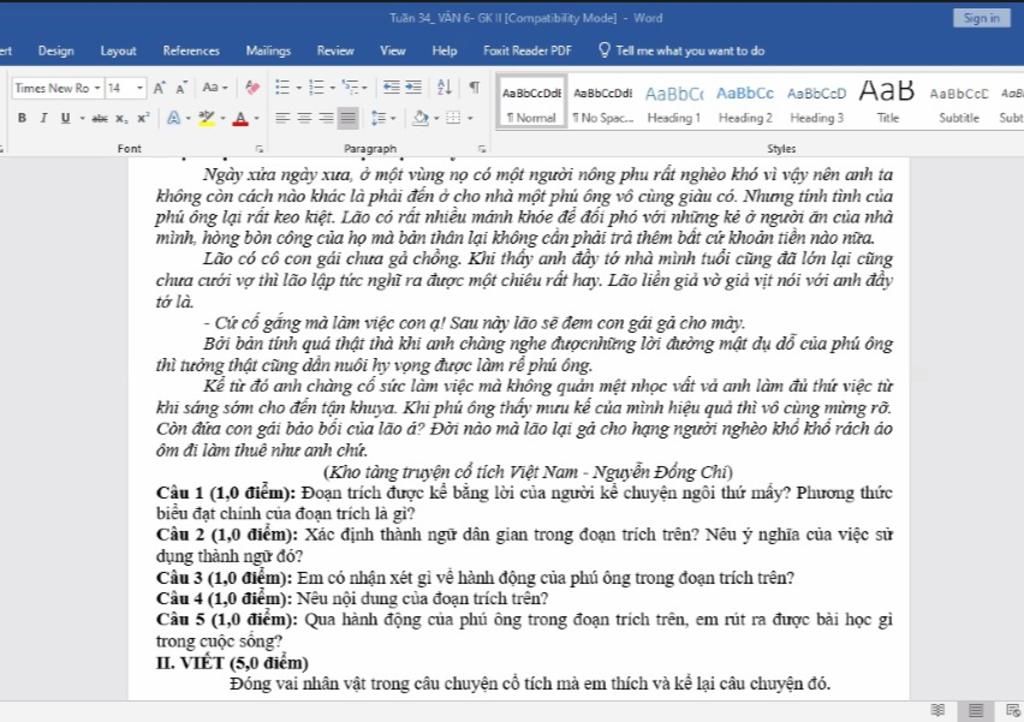Open Paragraph dialog launcher

[482, 149]
